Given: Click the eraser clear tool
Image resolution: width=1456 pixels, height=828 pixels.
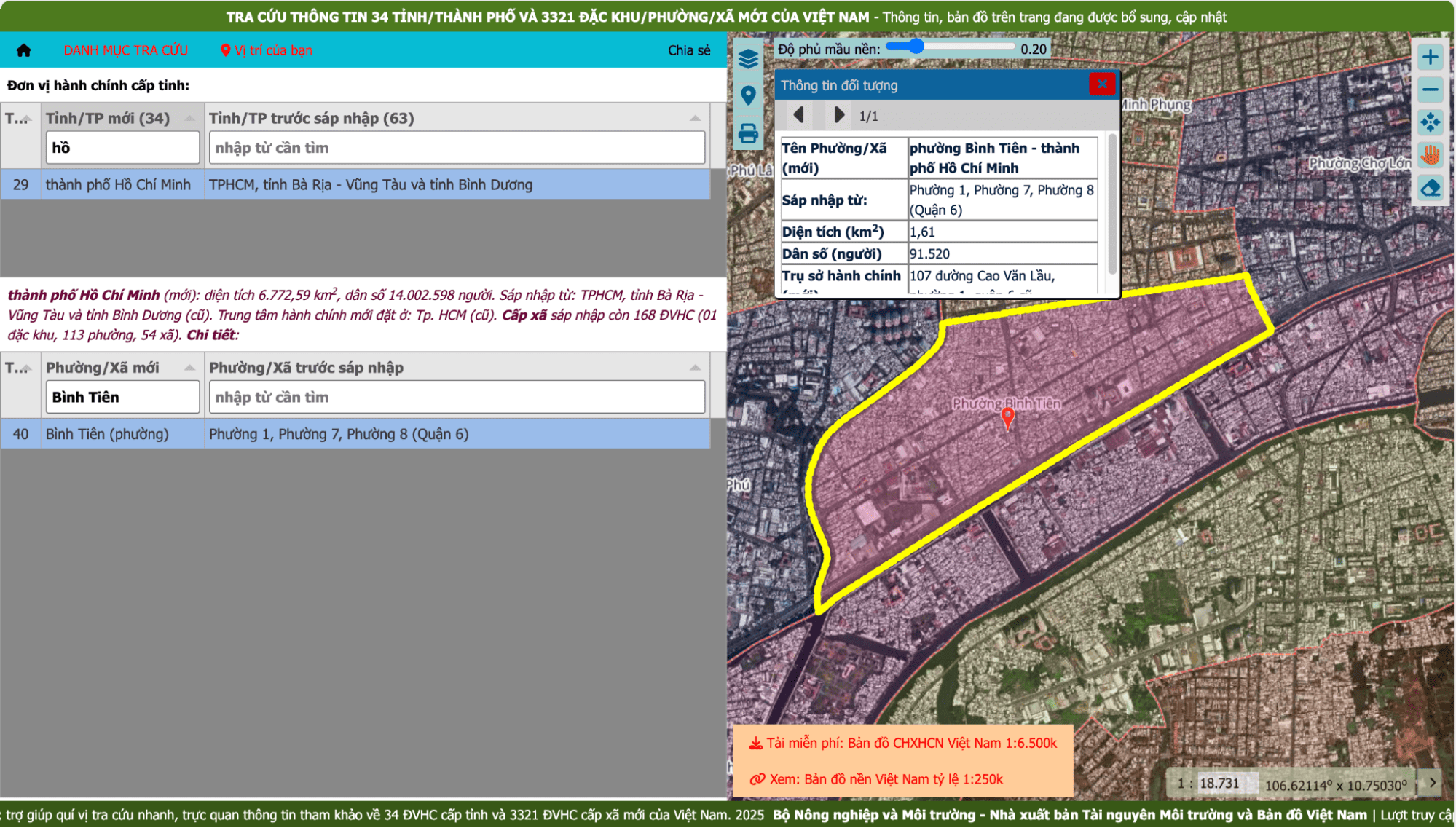Looking at the screenshot, I should pos(1430,188).
